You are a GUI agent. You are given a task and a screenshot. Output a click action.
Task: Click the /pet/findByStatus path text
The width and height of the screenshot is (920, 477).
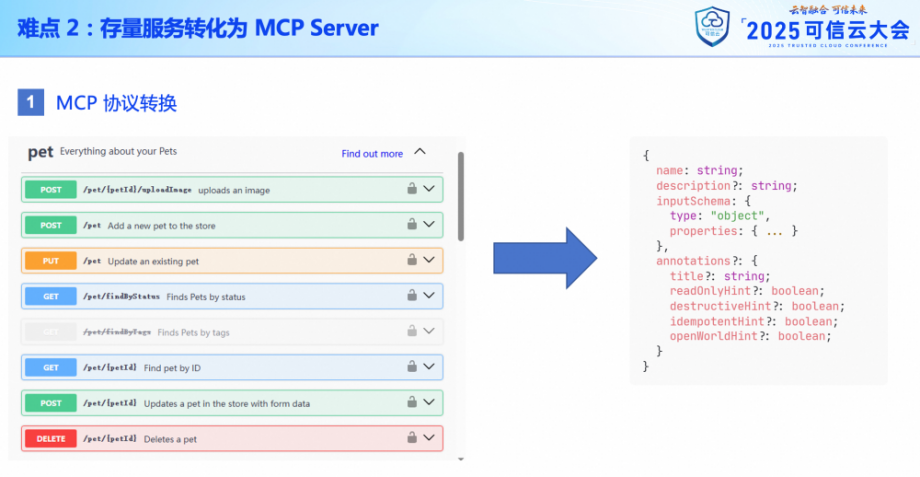coord(121,296)
